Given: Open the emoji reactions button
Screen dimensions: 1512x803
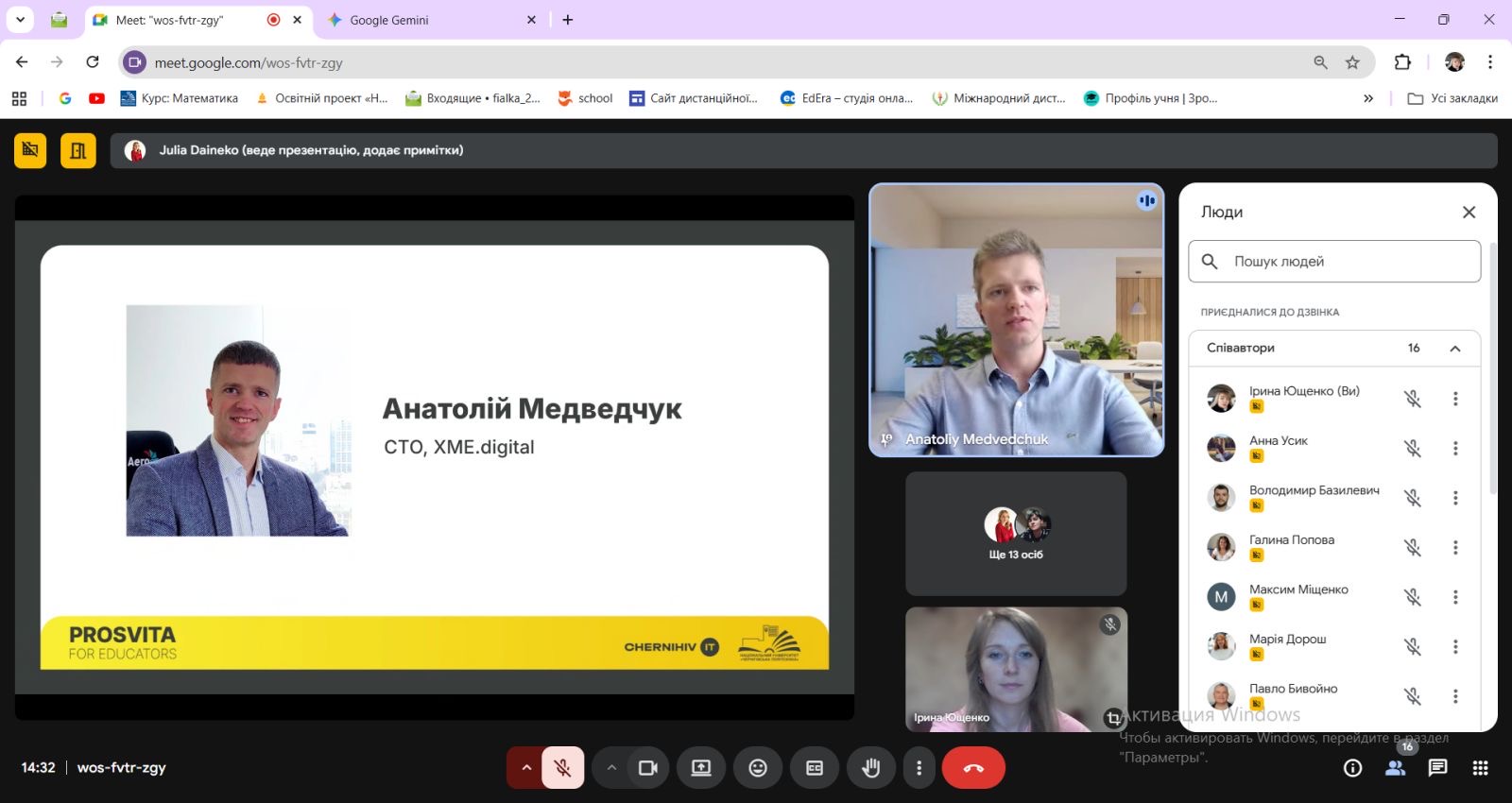Looking at the screenshot, I should [758, 768].
